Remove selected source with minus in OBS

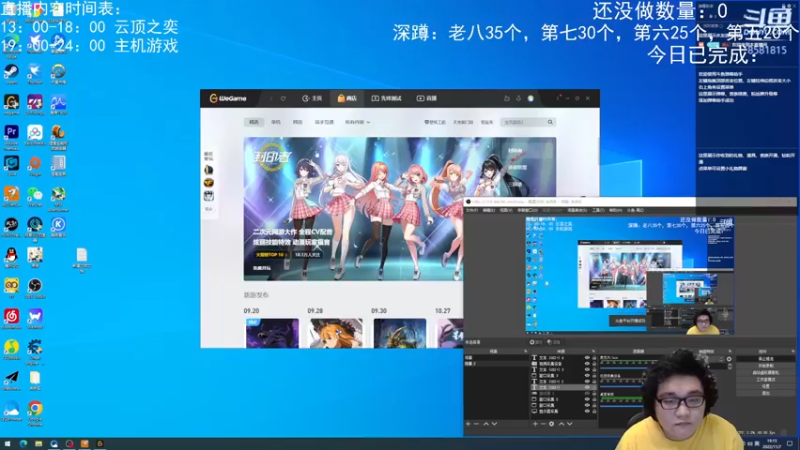pos(543,423)
